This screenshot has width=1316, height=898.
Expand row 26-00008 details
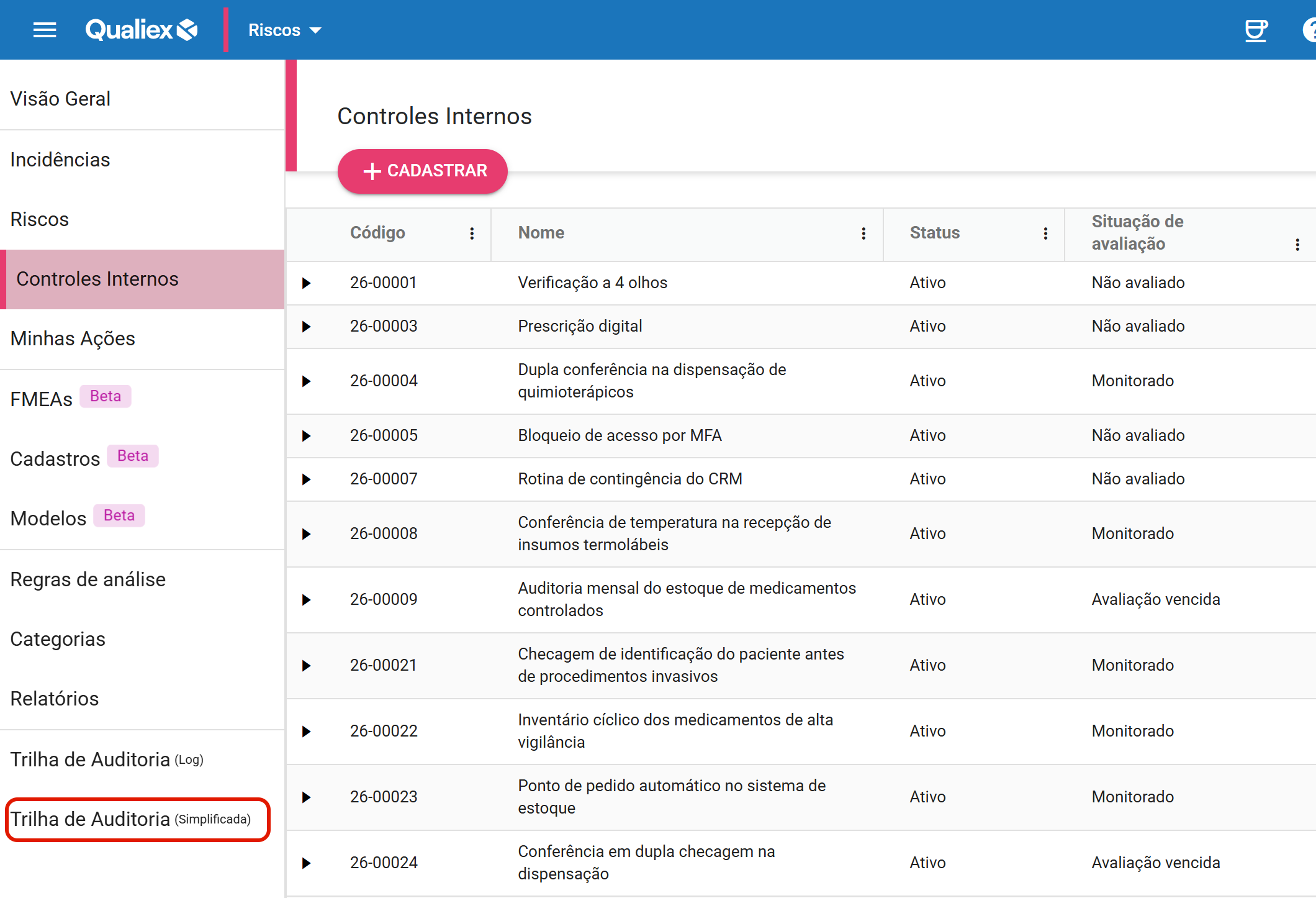click(306, 534)
